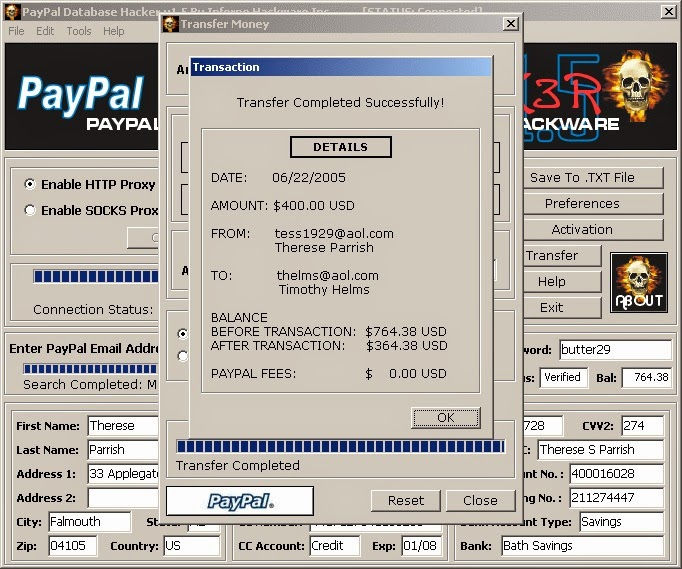The width and height of the screenshot is (682, 569).
Task: Click the DETAILS button in Transaction dialog
Action: click(341, 147)
